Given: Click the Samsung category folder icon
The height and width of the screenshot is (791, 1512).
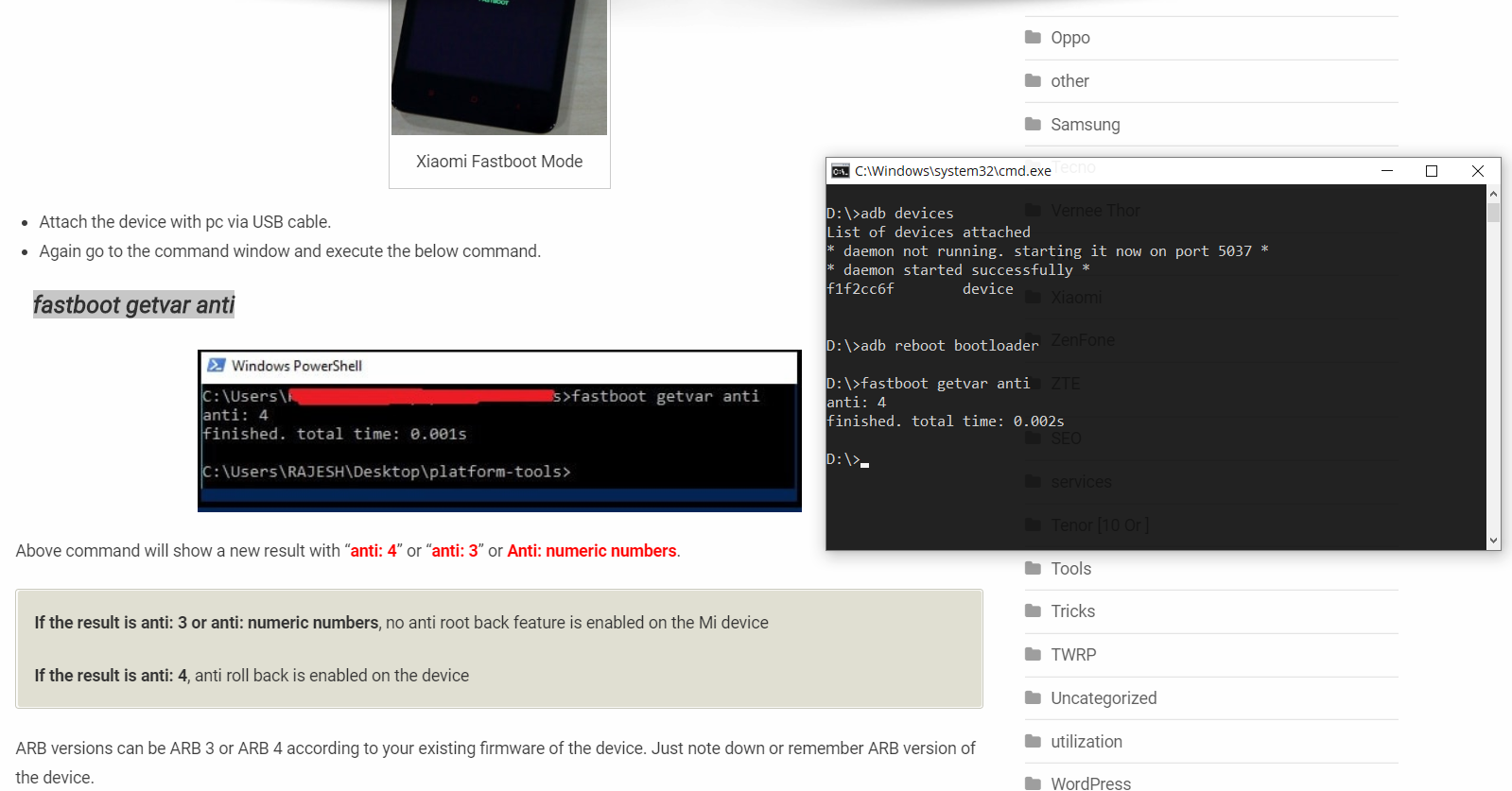Looking at the screenshot, I should click(x=1033, y=124).
